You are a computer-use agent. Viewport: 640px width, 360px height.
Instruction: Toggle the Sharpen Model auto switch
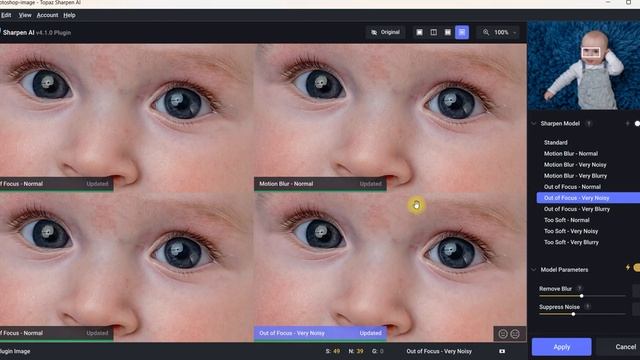point(637,123)
